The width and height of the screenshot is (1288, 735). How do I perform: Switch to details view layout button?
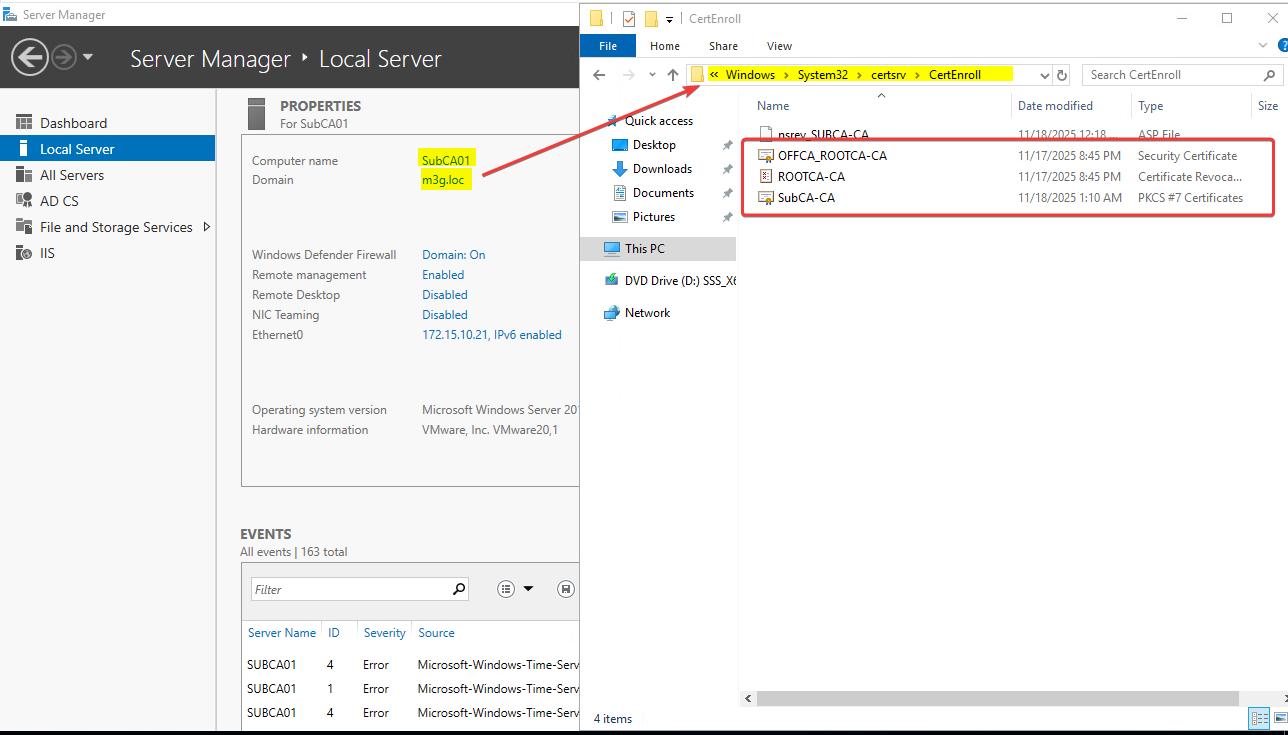point(1258,718)
